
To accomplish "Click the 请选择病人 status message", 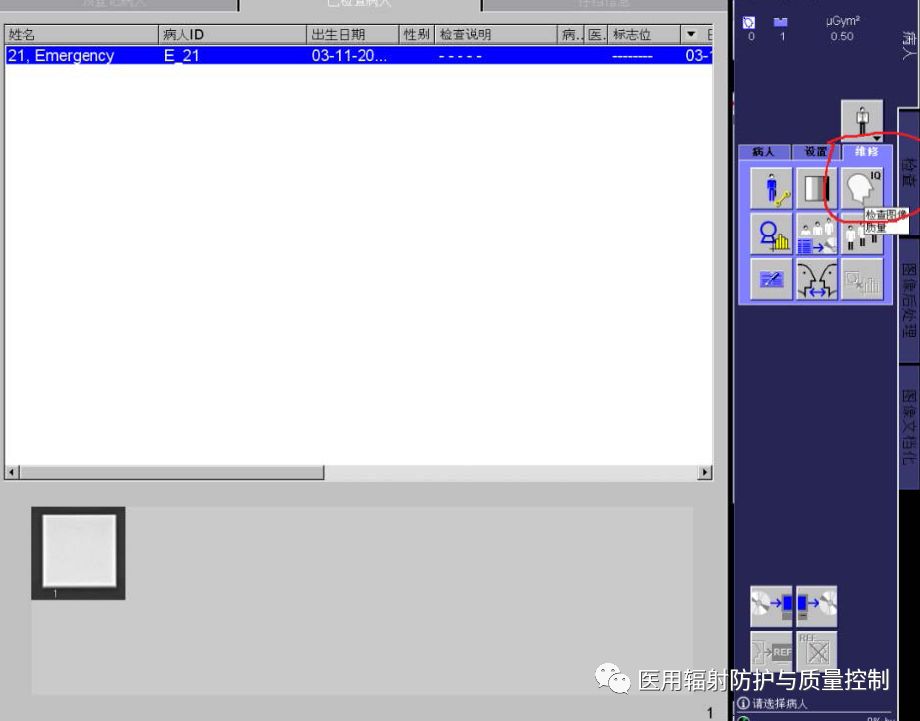I will click(x=780, y=703).
